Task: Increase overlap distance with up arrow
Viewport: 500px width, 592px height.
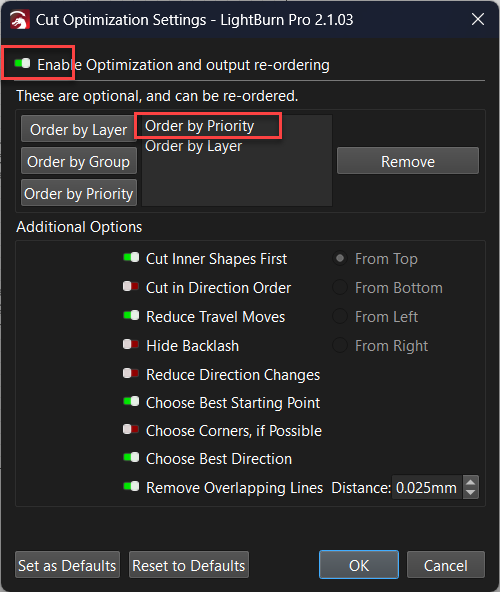Action: tap(471, 483)
